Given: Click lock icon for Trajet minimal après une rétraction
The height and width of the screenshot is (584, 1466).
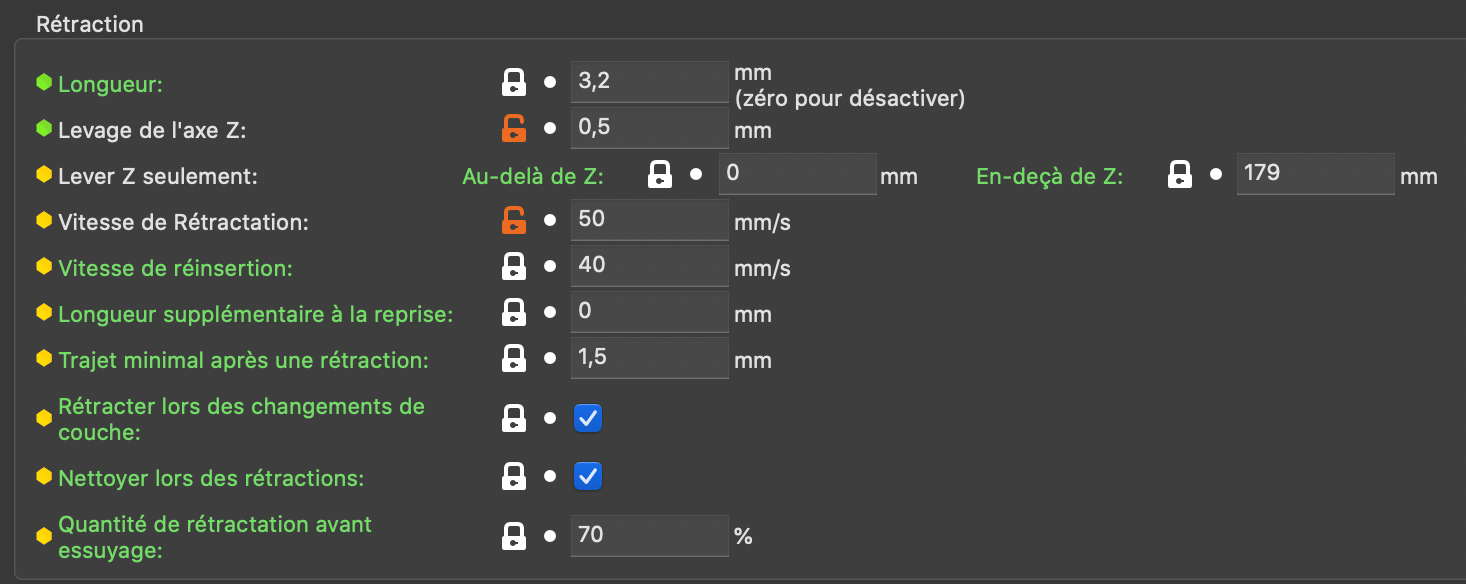Looking at the screenshot, I should (x=513, y=358).
